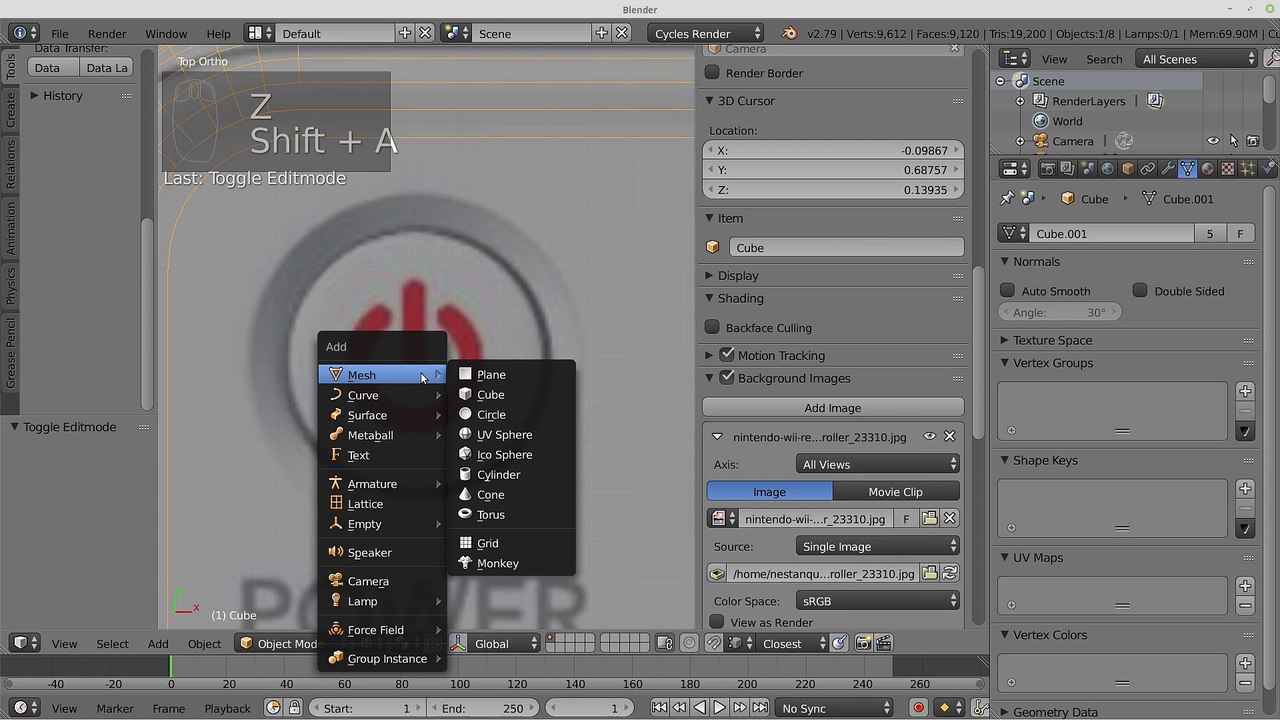This screenshot has height=720, width=1280.
Task: Select Cylinder mesh primitive
Action: pos(511,474)
